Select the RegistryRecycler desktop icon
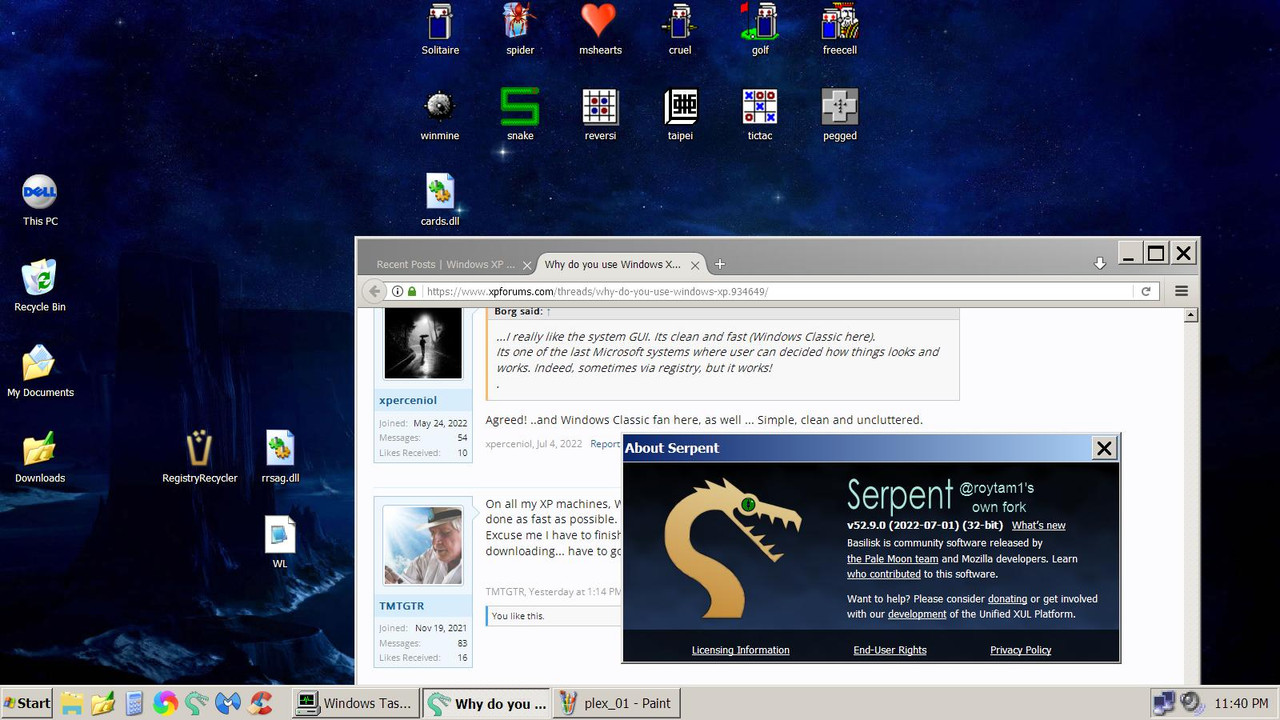 [x=200, y=457]
